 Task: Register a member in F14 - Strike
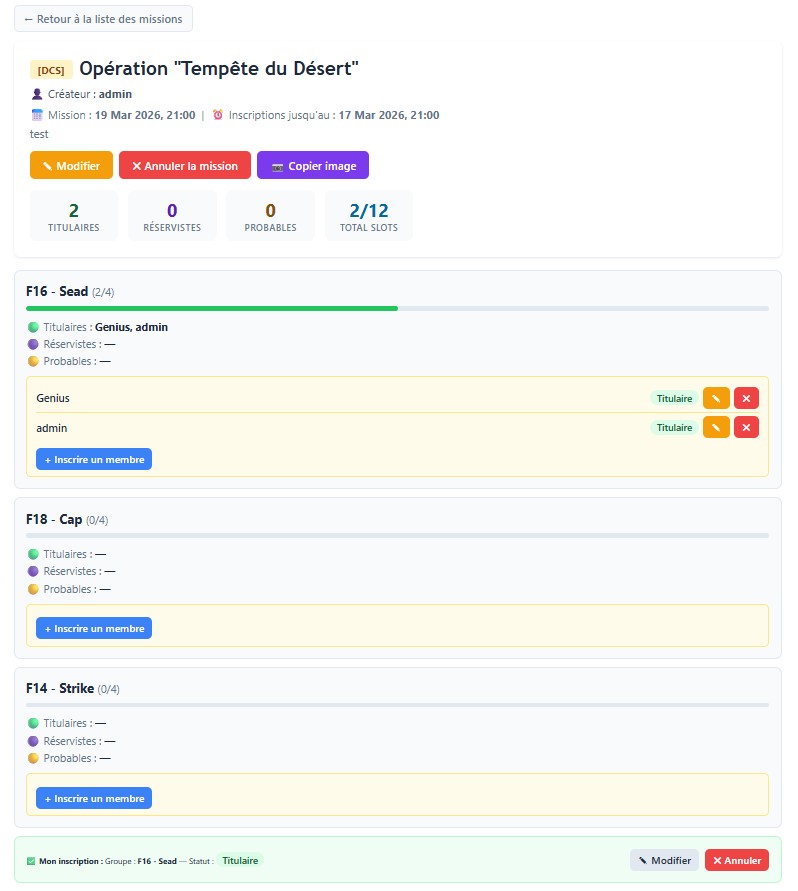click(94, 798)
